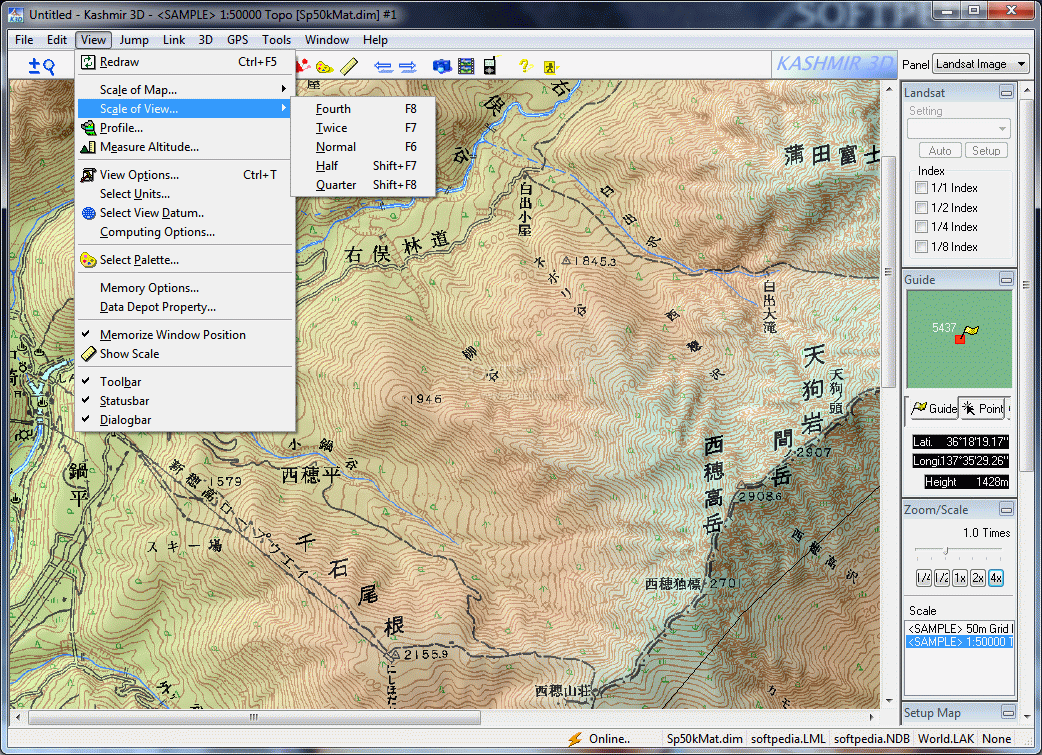Toggle the 1/4 Index checkbox

[x=921, y=227]
